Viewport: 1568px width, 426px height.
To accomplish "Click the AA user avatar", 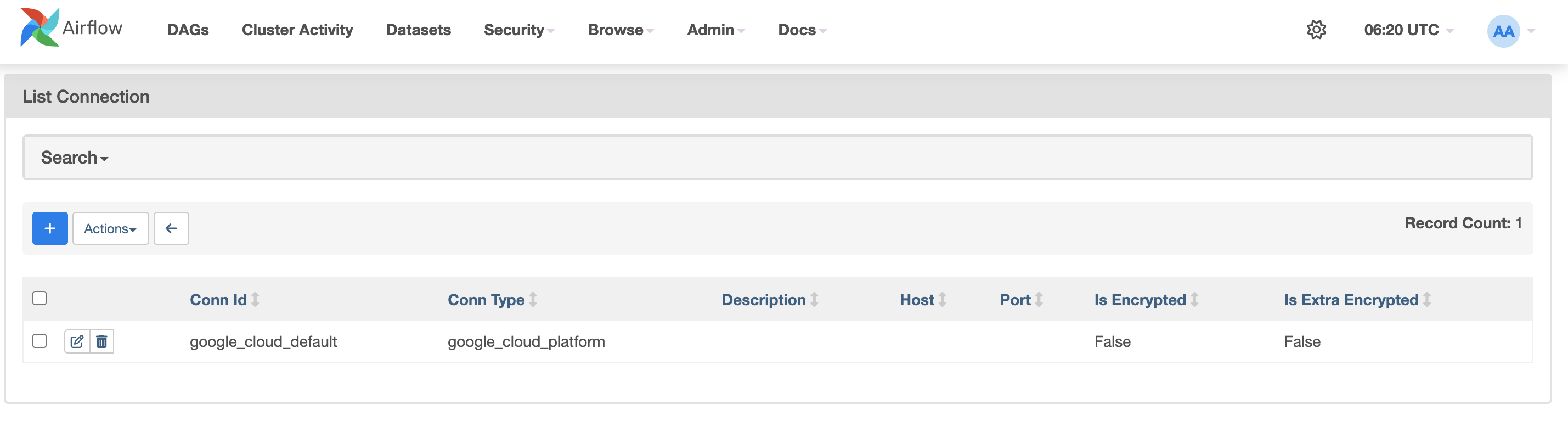I will click(1503, 31).
